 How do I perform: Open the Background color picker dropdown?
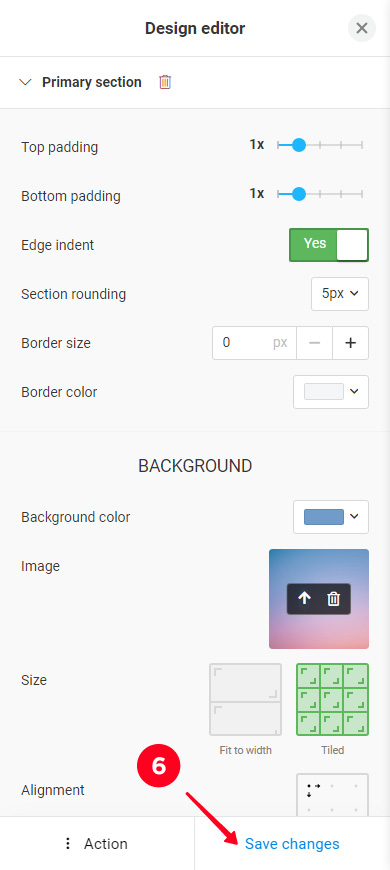[331, 517]
